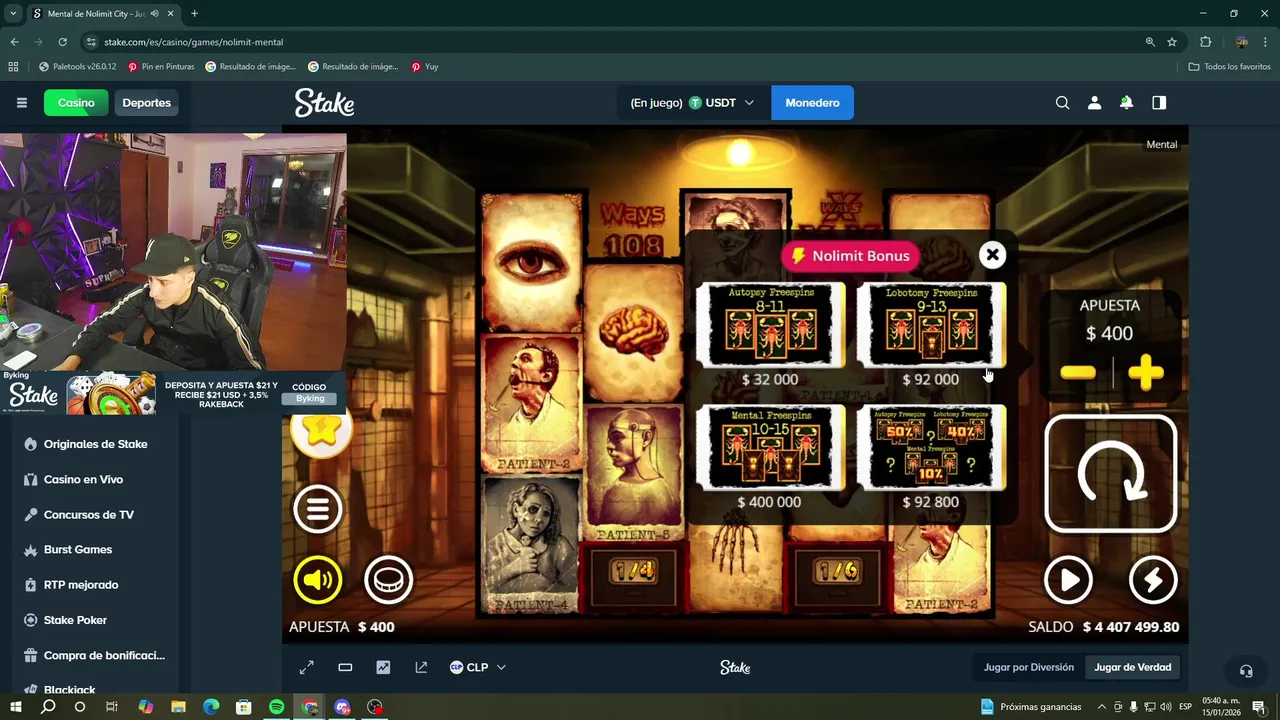The height and width of the screenshot is (720, 1280).
Task: Open Spotify from the taskbar
Action: pos(277,707)
